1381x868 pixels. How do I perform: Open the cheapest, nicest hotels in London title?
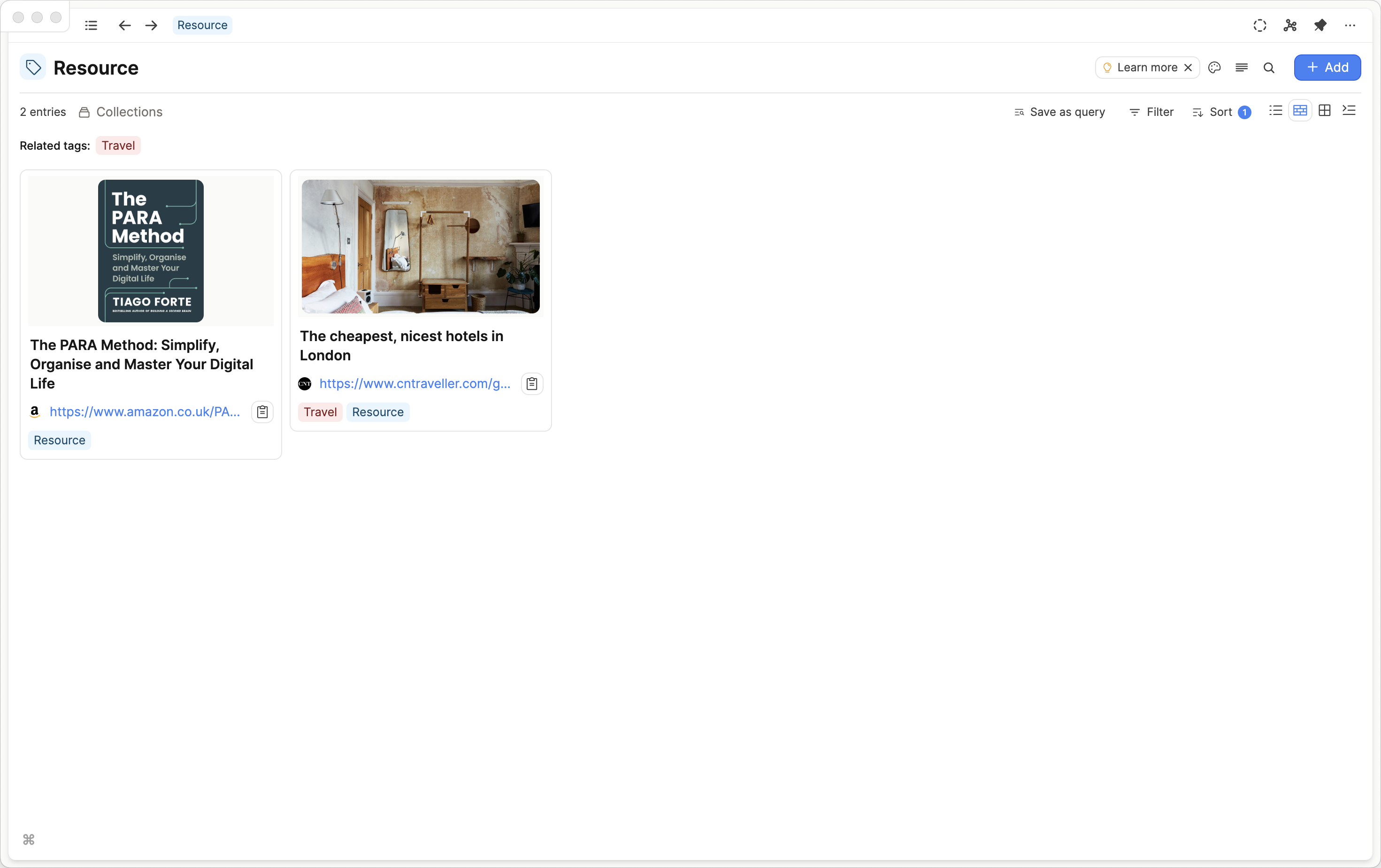click(x=401, y=346)
